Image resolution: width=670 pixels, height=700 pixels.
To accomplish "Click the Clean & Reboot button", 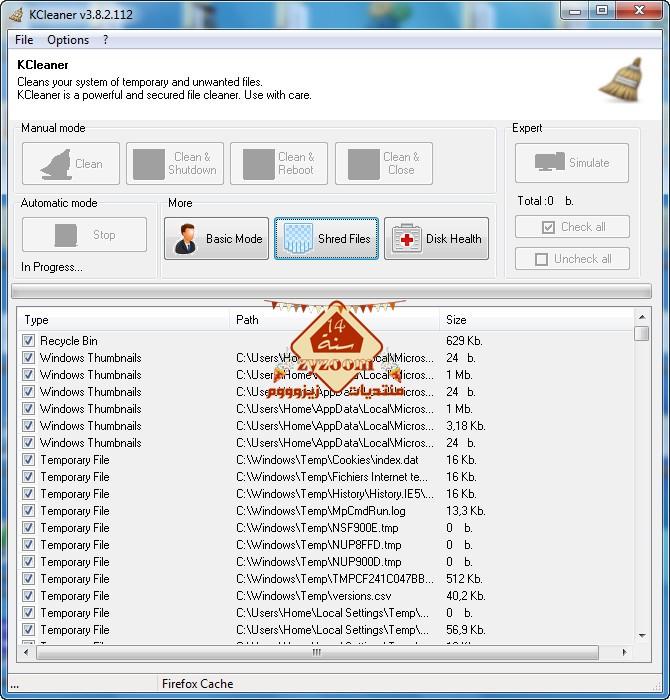I will point(279,164).
